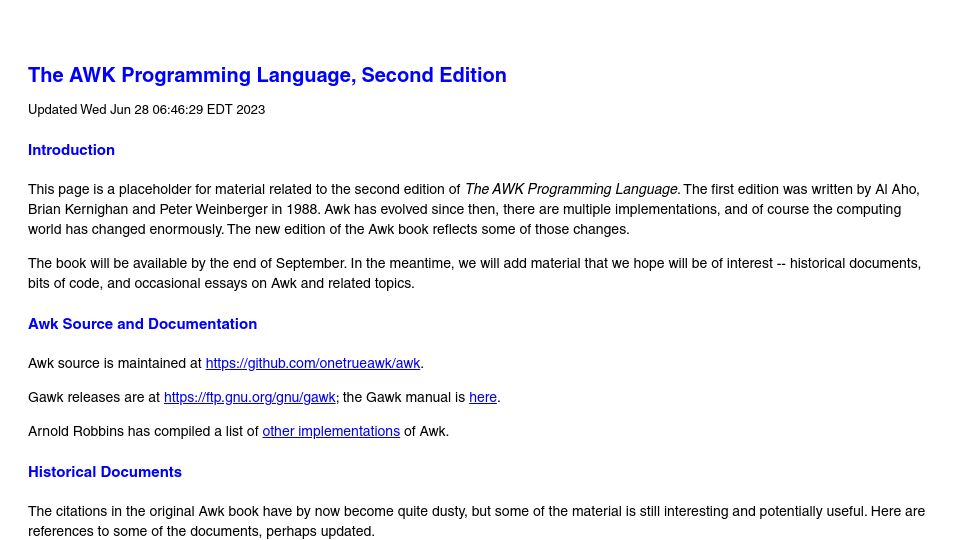The width and height of the screenshot is (960, 540).
Task: Click the italic text 'The AWK Programming Language'
Action: (571, 189)
